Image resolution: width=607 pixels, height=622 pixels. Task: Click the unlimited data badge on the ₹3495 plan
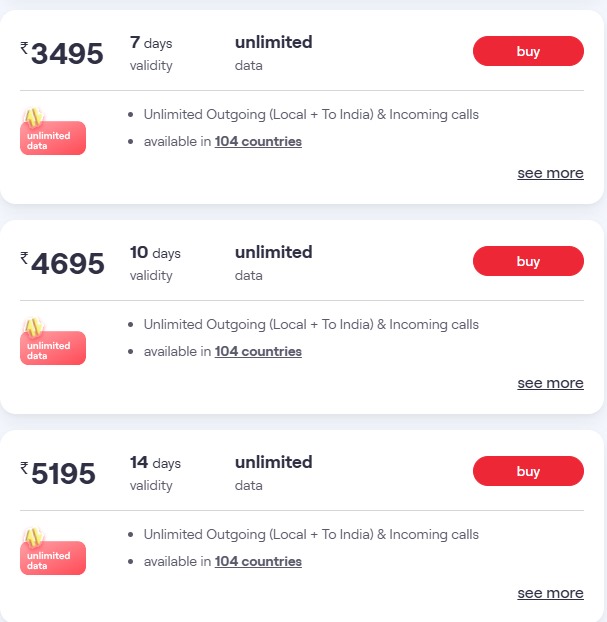coord(53,136)
